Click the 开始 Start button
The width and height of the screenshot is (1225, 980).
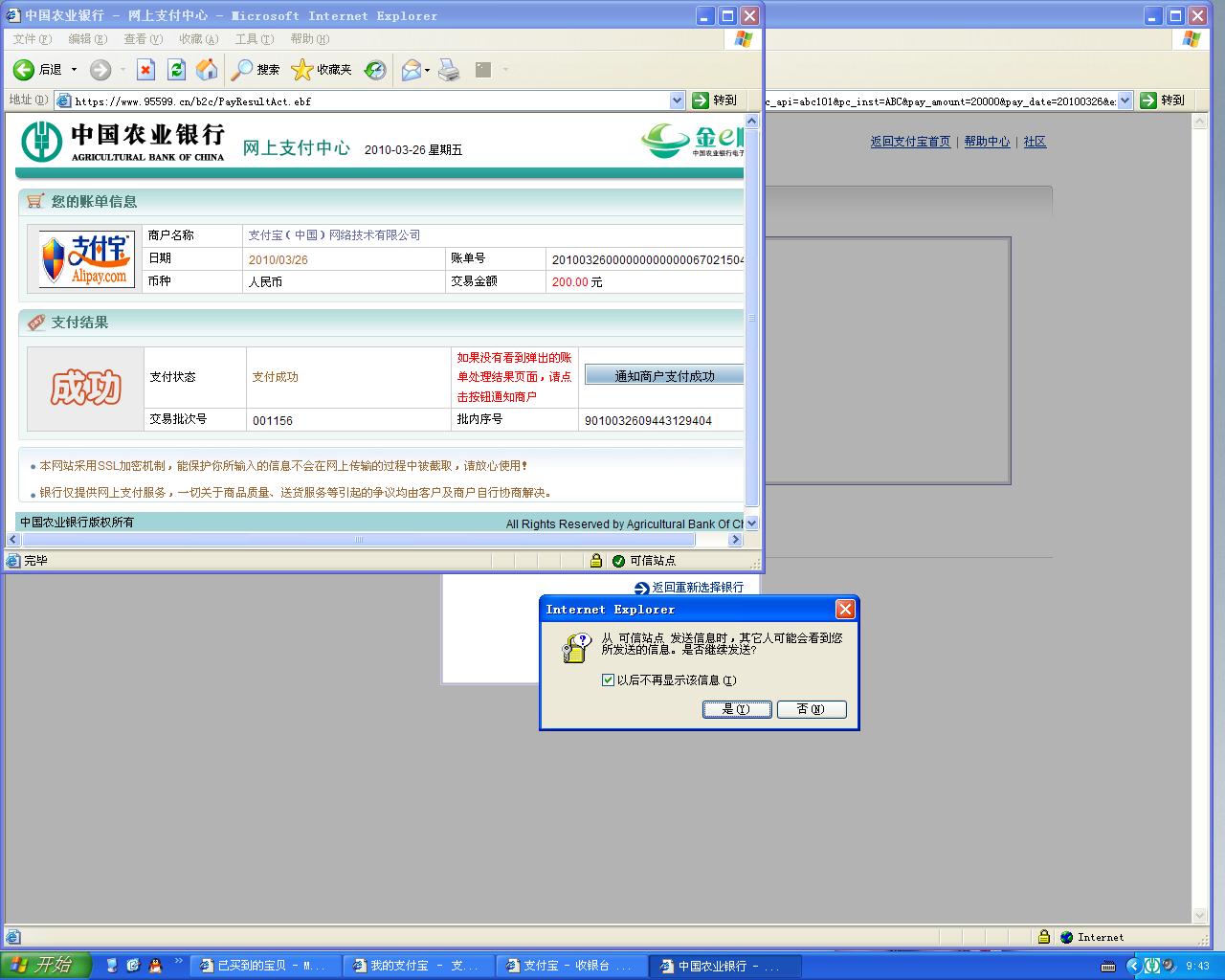pyautogui.click(x=45, y=966)
